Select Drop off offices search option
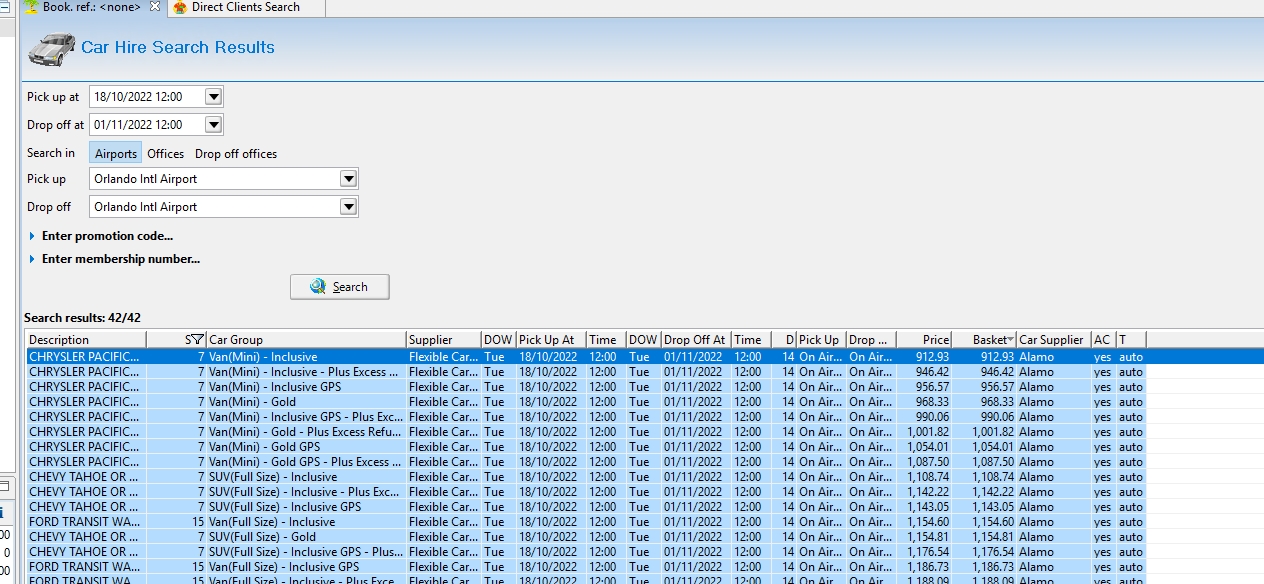Image resolution: width=1264 pixels, height=584 pixels. [236, 154]
